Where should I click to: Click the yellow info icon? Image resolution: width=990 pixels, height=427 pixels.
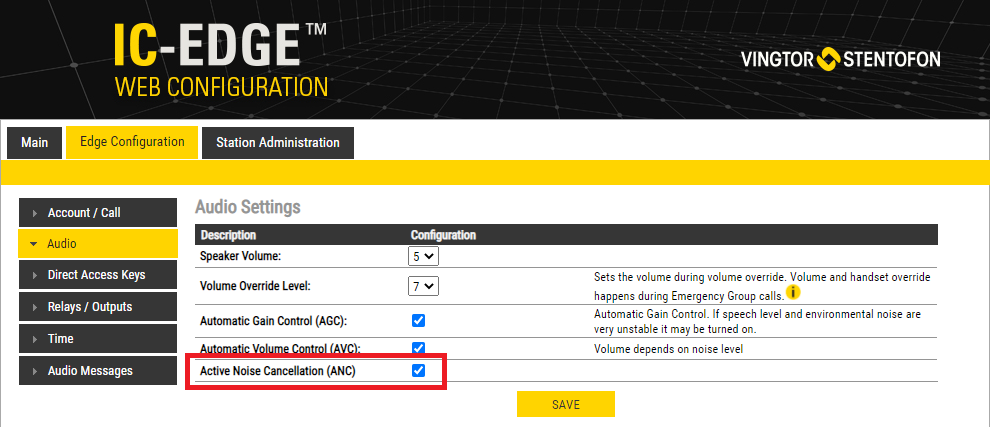click(793, 293)
